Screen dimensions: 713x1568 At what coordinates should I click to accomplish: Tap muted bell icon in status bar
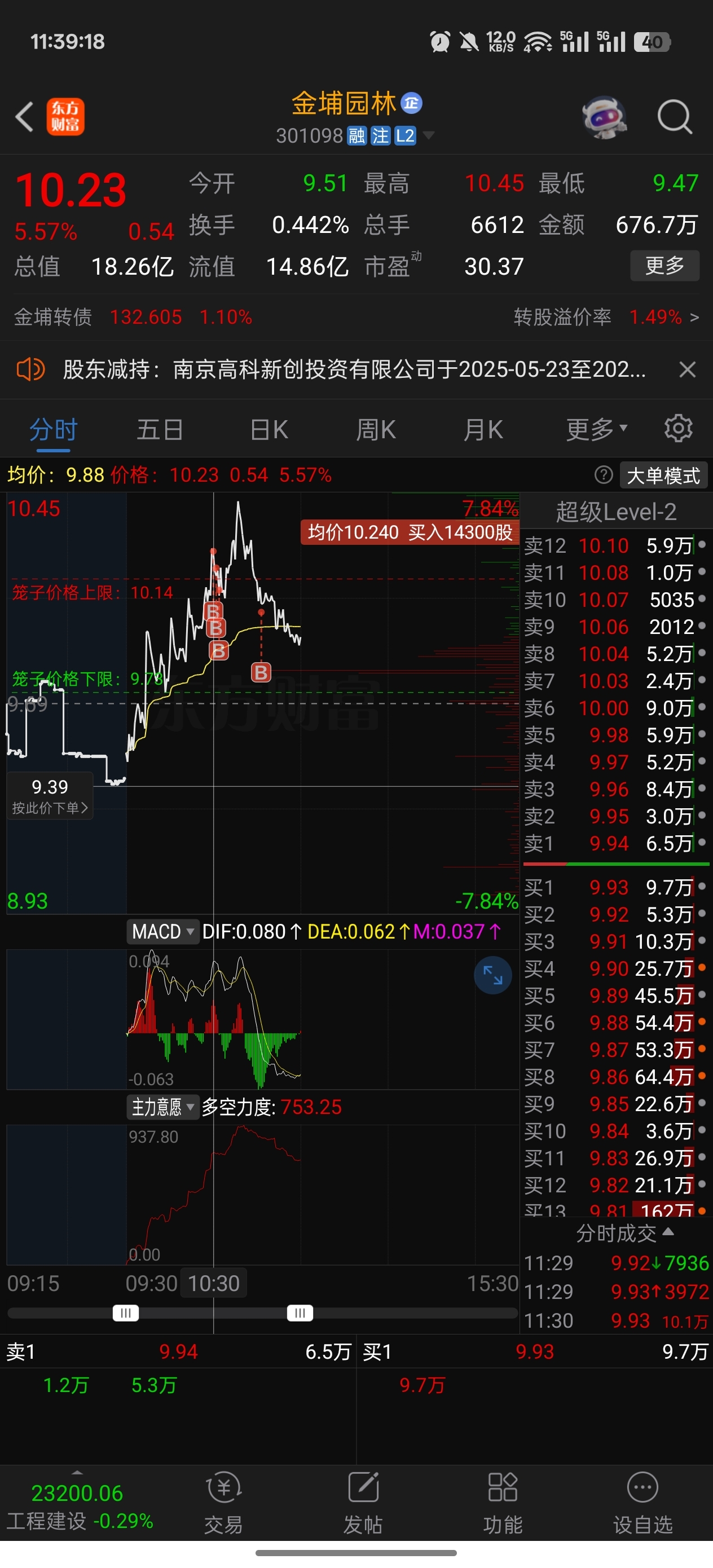(469, 41)
